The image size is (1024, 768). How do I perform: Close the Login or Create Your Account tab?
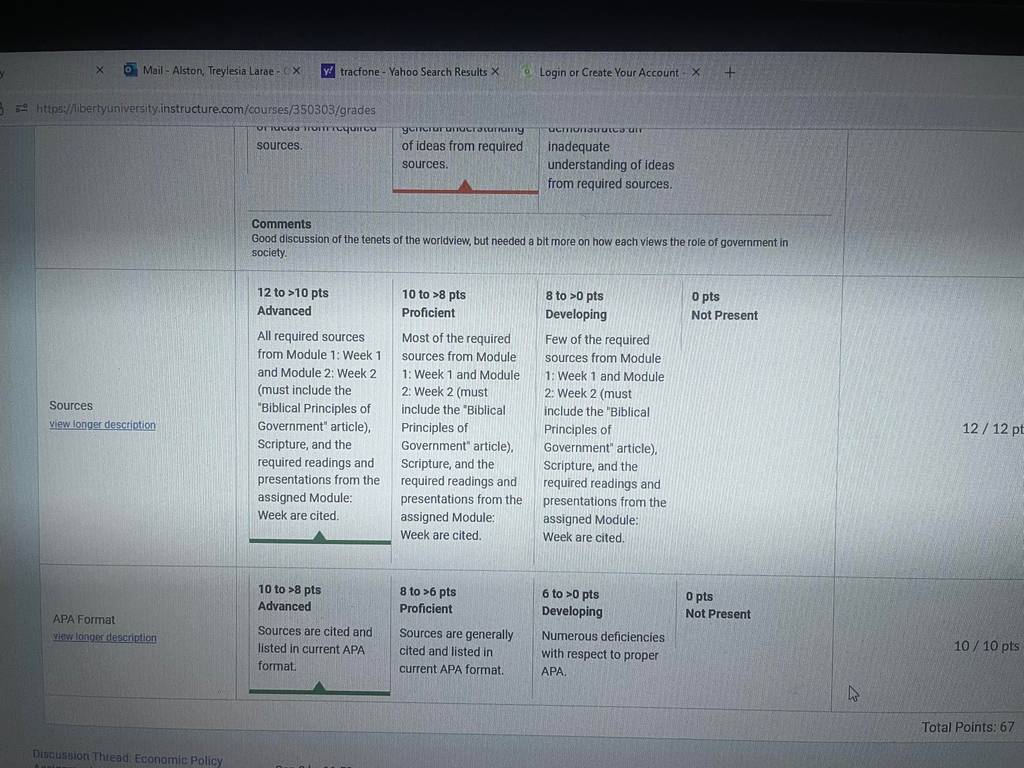(696, 72)
